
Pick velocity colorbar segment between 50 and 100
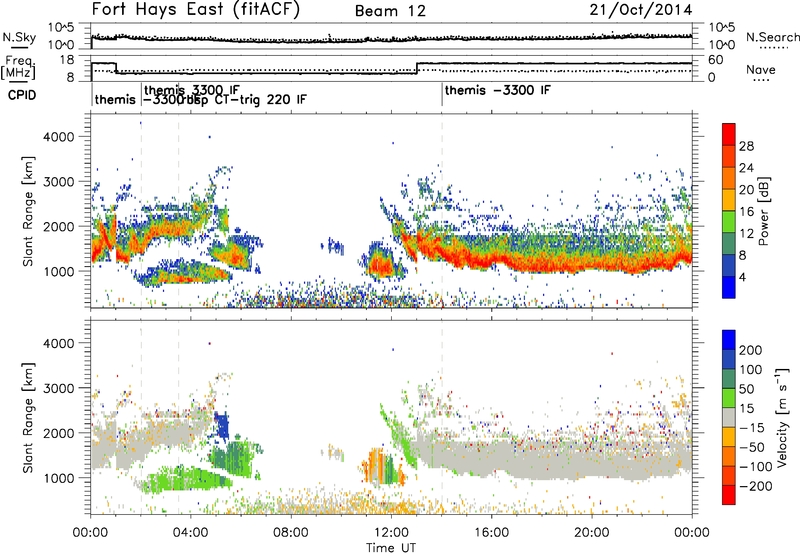(x=729, y=379)
